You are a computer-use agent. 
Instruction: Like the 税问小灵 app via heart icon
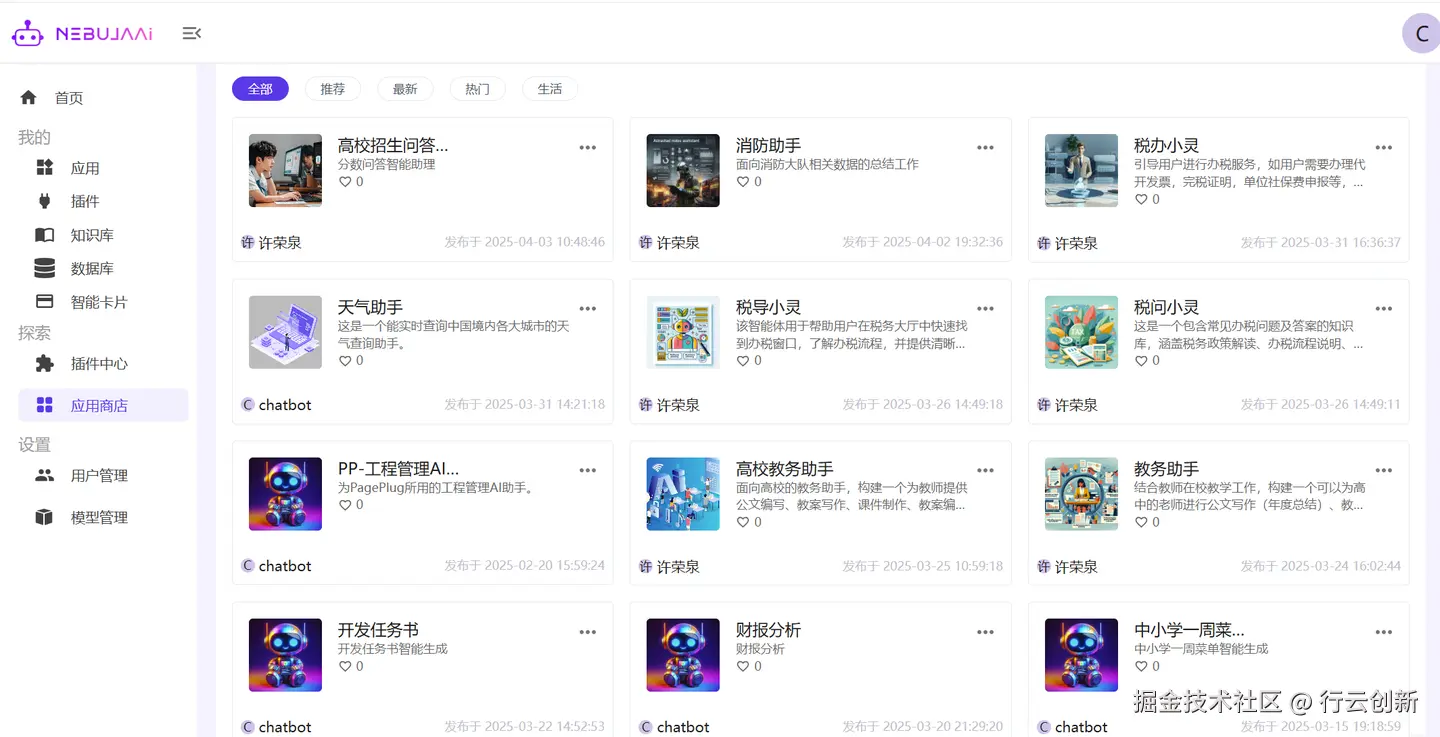[x=1141, y=360]
